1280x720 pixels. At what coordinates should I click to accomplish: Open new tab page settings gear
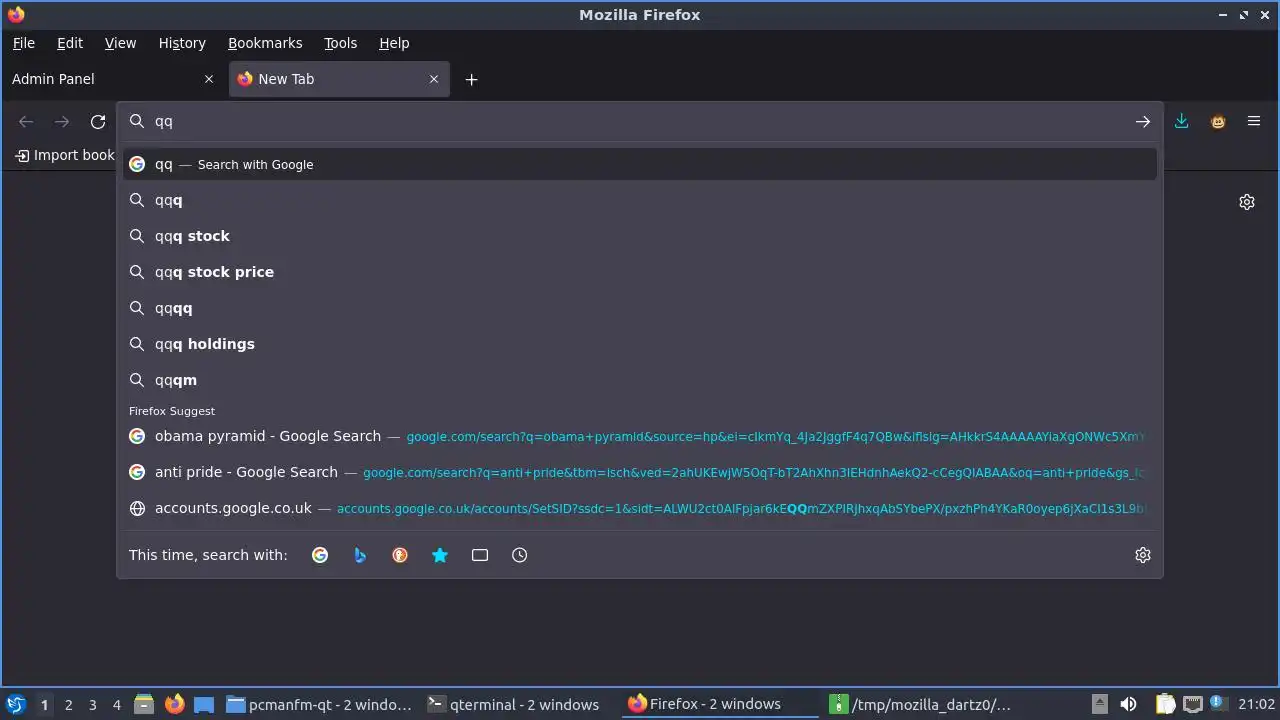(x=1247, y=202)
